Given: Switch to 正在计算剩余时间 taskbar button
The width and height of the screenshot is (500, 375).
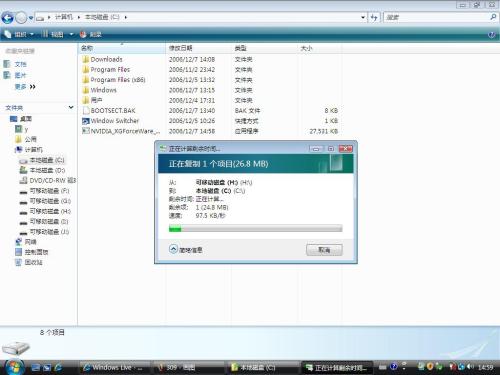Looking at the screenshot, I should coord(337,367).
